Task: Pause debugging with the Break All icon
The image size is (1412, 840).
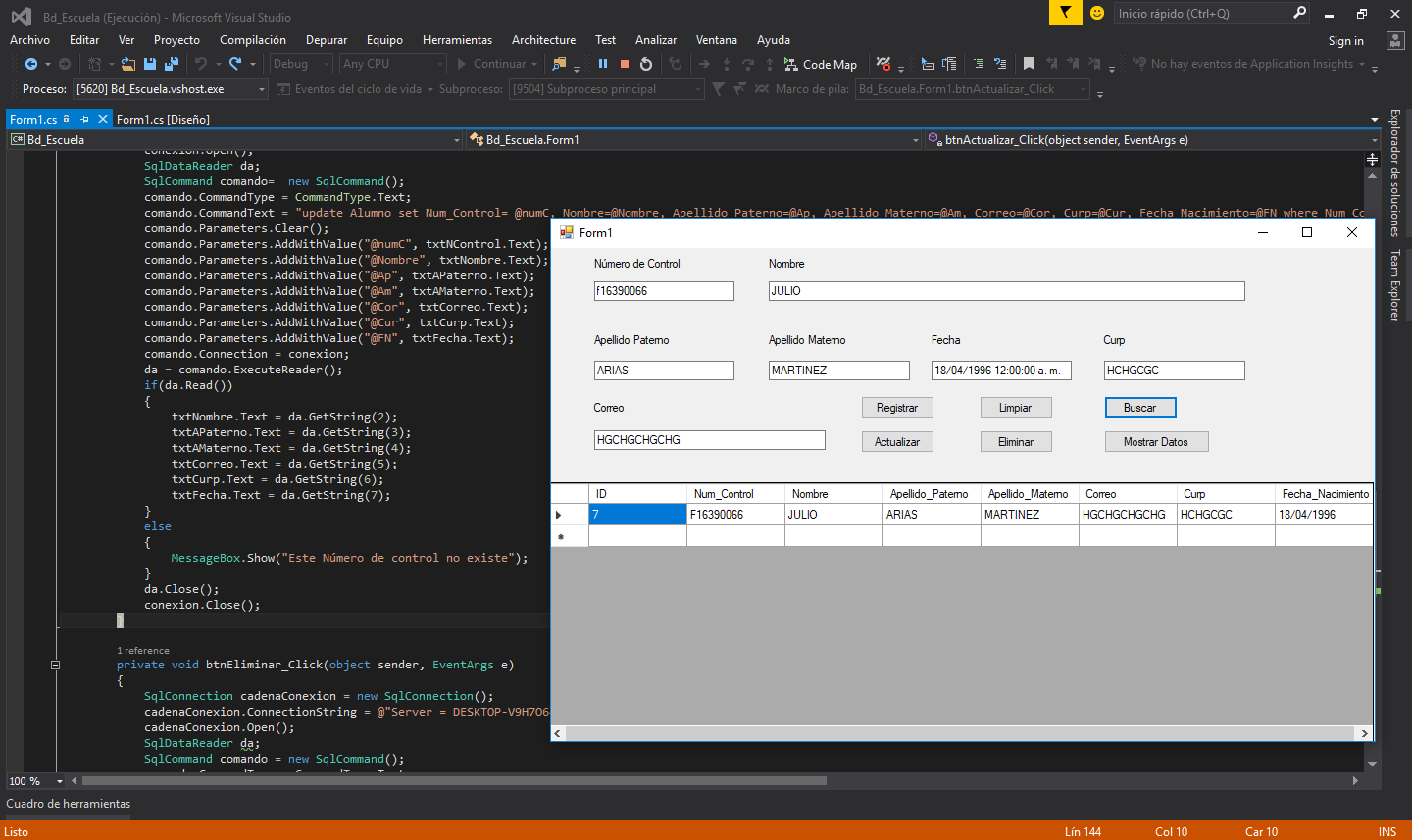Action: click(603, 64)
